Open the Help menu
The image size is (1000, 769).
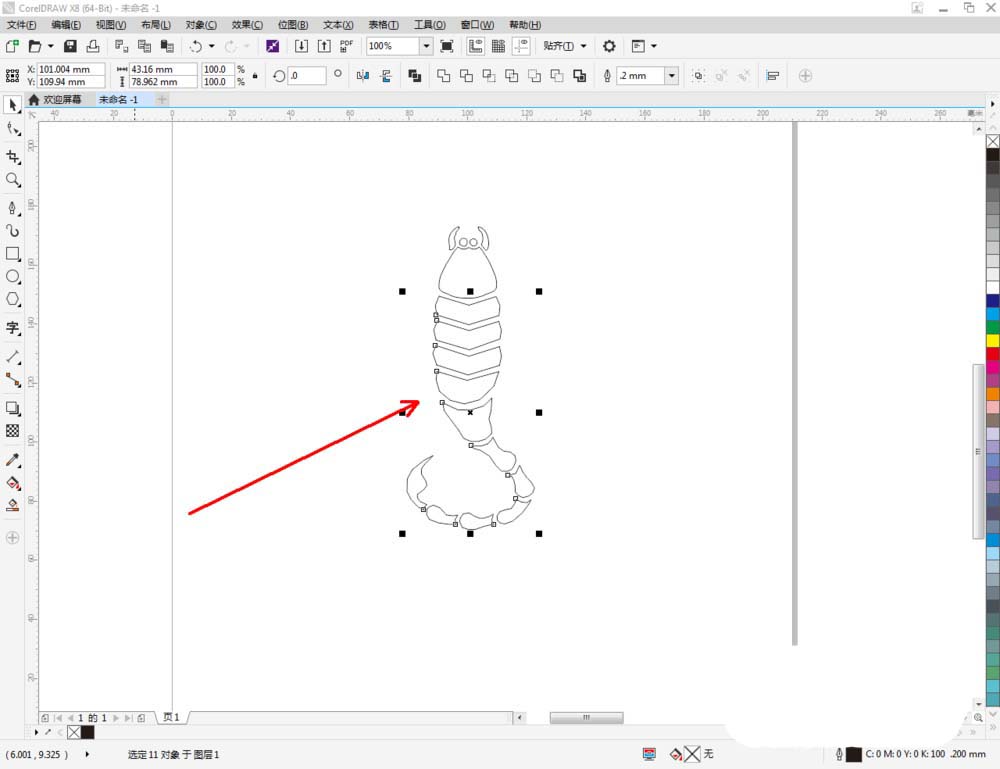[x=525, y=25]
